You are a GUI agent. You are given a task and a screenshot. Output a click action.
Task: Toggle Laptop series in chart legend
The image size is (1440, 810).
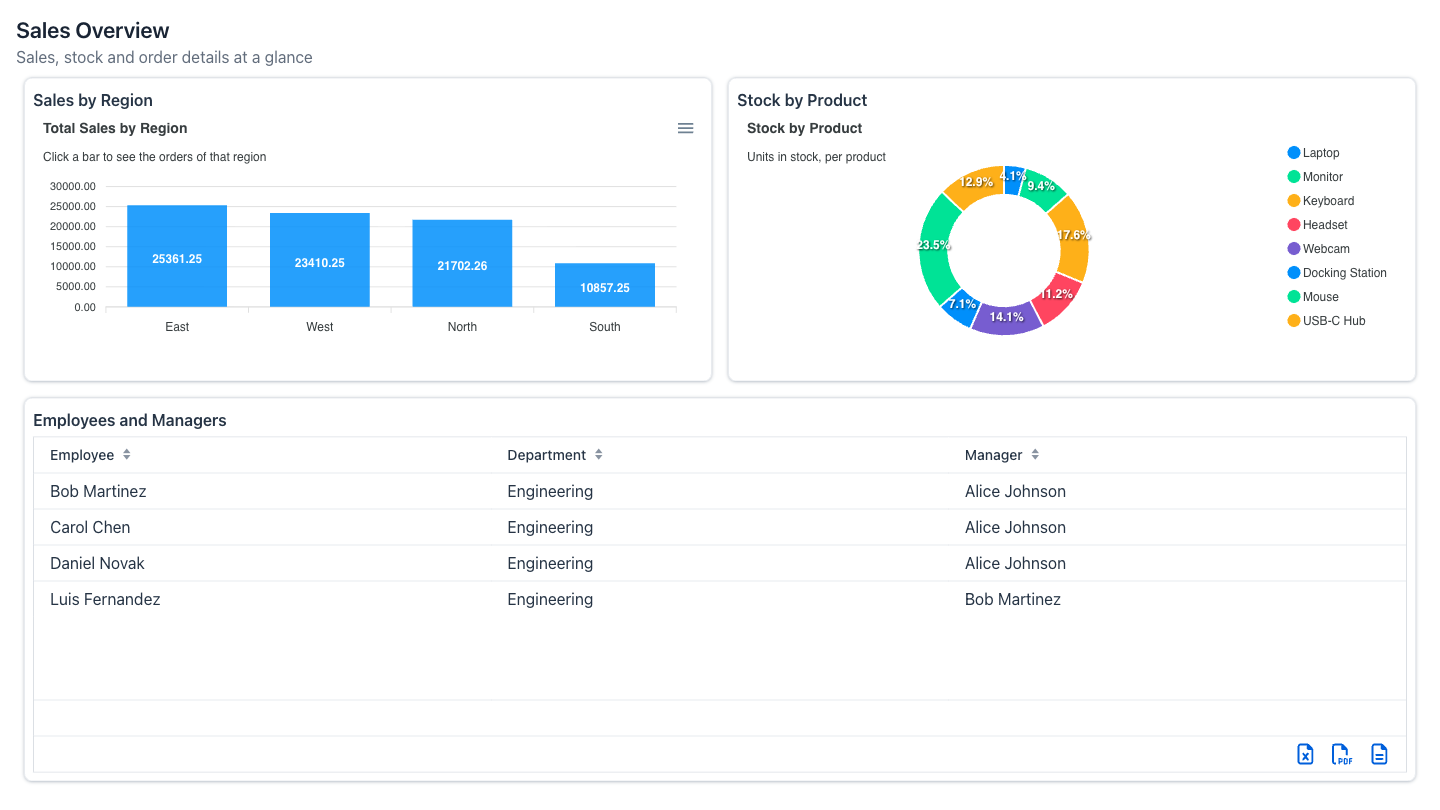1314,153
